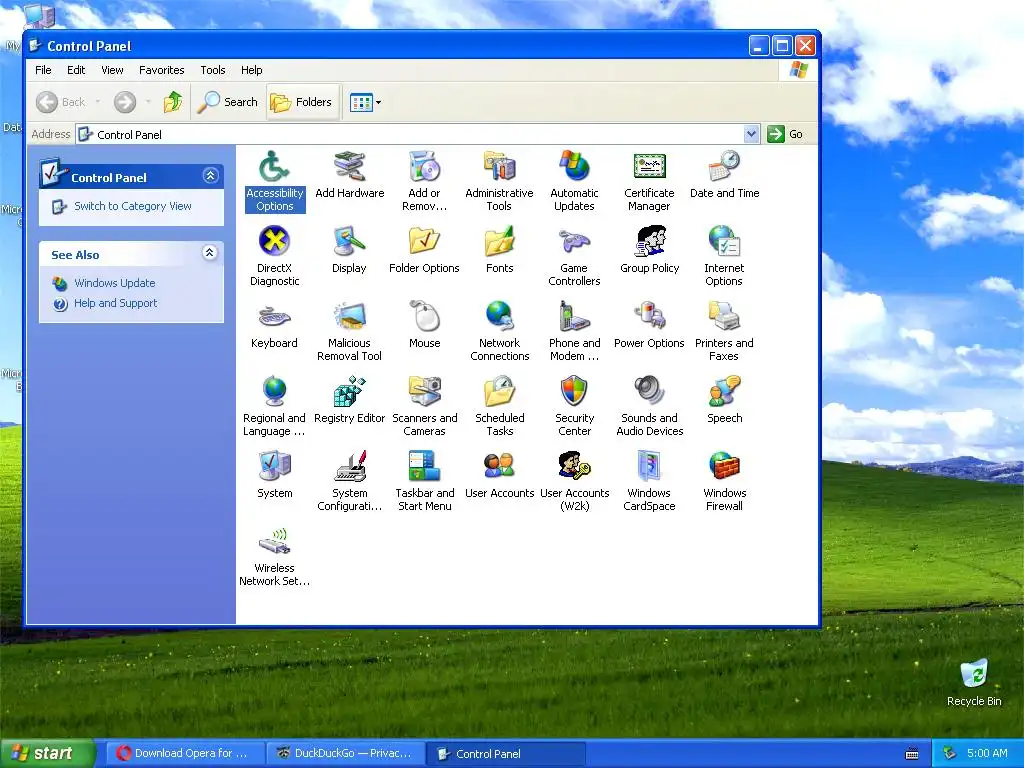
Task: Open System Configuration icon
Action: pyautogui.click(x=349, y=482)
